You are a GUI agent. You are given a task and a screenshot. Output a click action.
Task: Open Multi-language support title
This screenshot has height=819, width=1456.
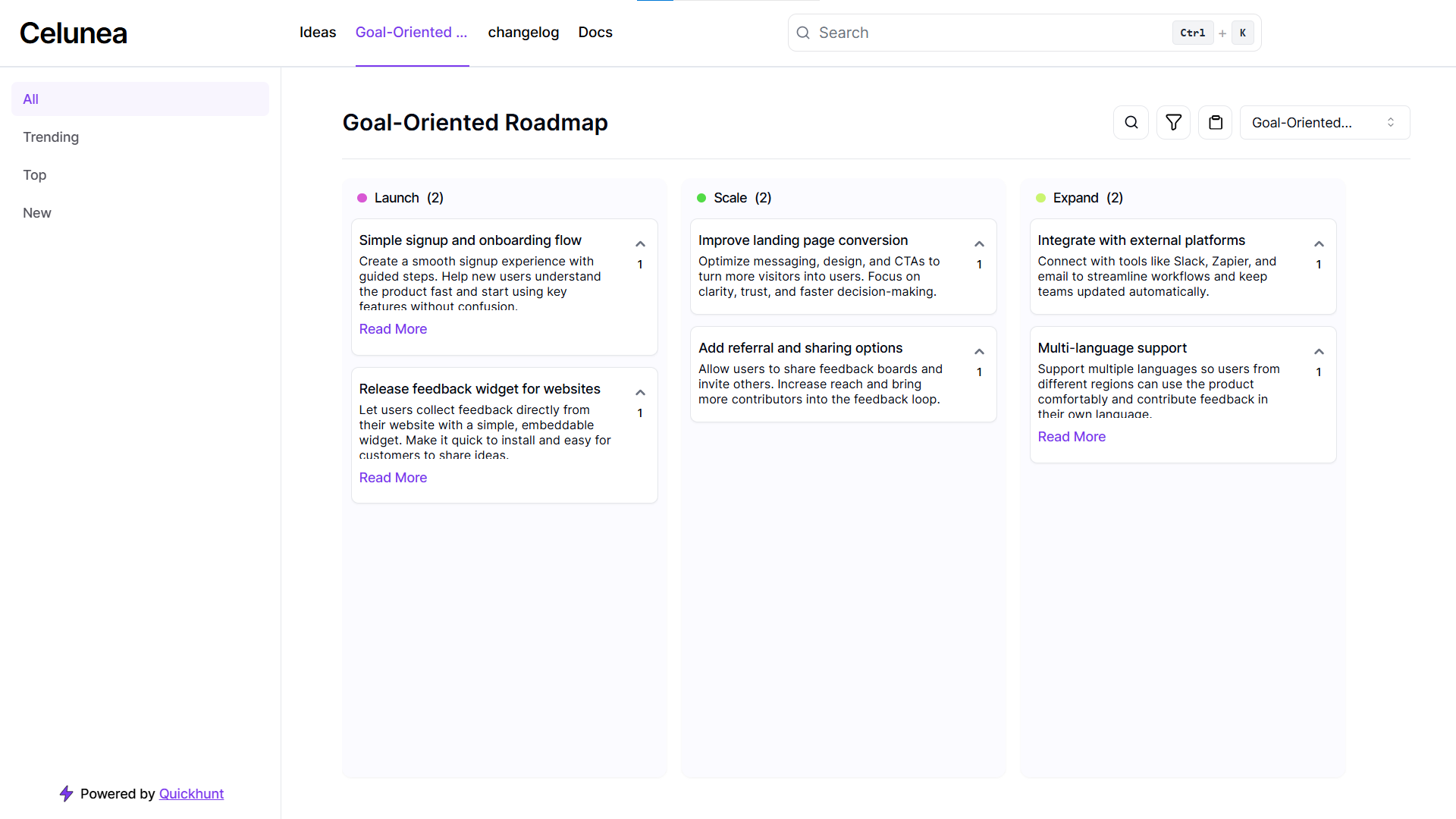click(x=1112, y=348)
